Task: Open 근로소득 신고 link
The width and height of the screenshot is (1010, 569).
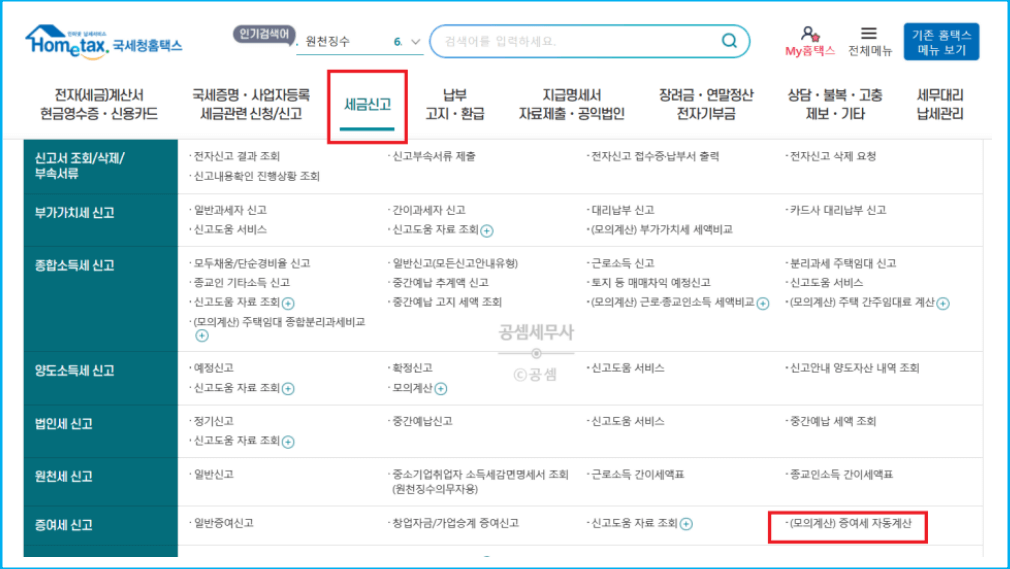Action: pos(623,263)
